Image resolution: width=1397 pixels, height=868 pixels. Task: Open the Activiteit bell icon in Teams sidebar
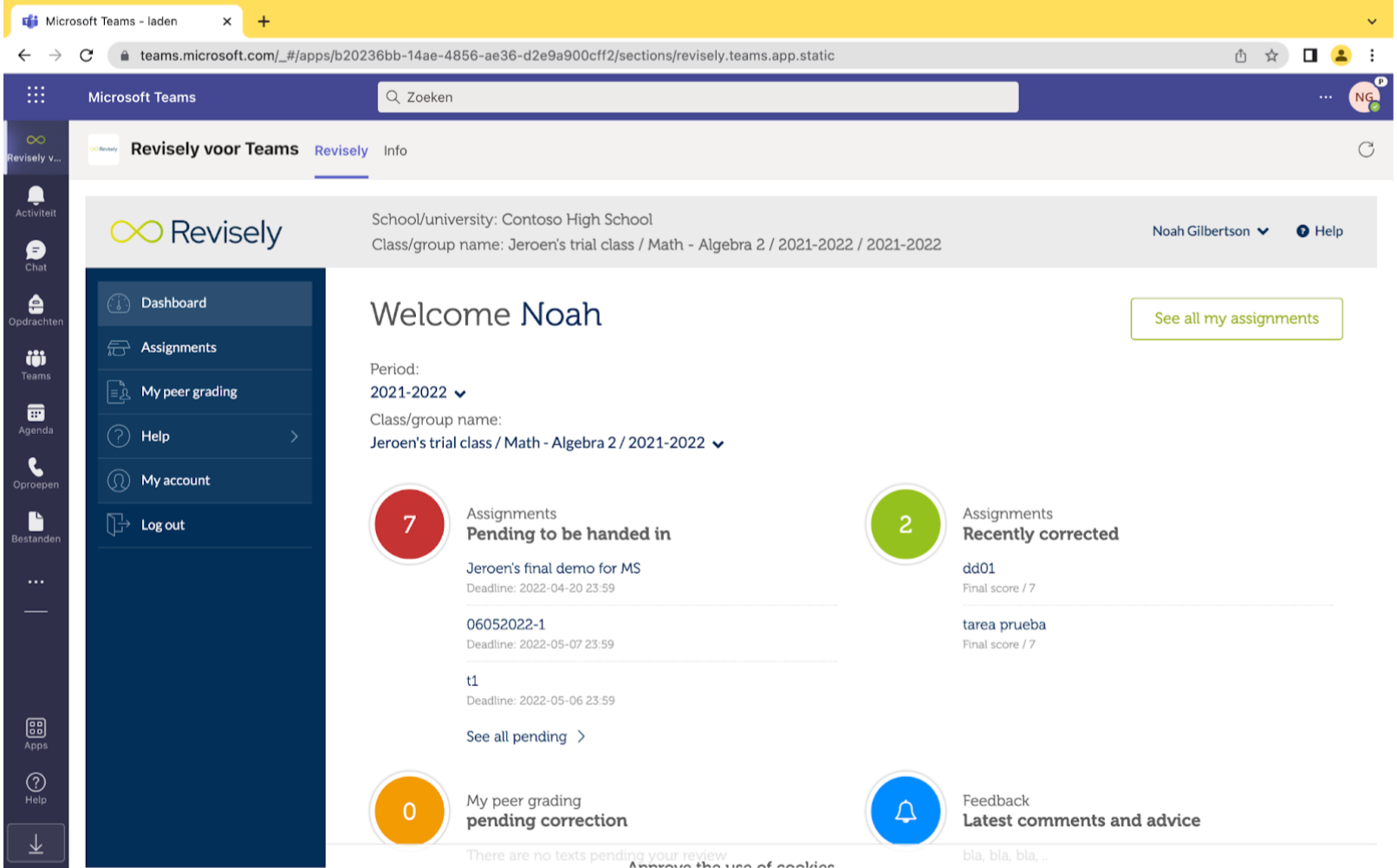pyautogui.click(x=36, y=201)
